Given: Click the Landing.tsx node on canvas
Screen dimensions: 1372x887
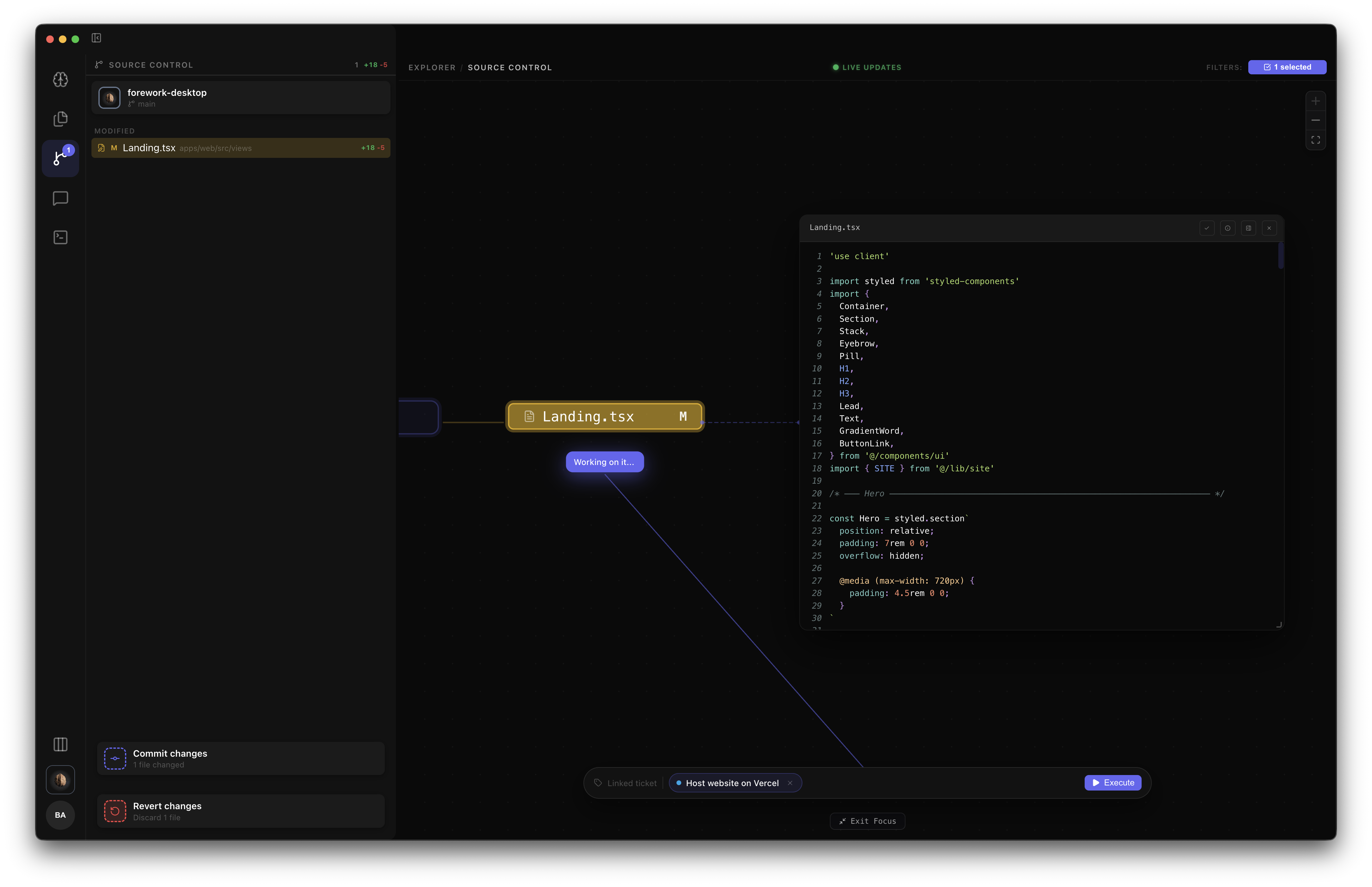Looking at the screenshot, I should click(605, 416).
